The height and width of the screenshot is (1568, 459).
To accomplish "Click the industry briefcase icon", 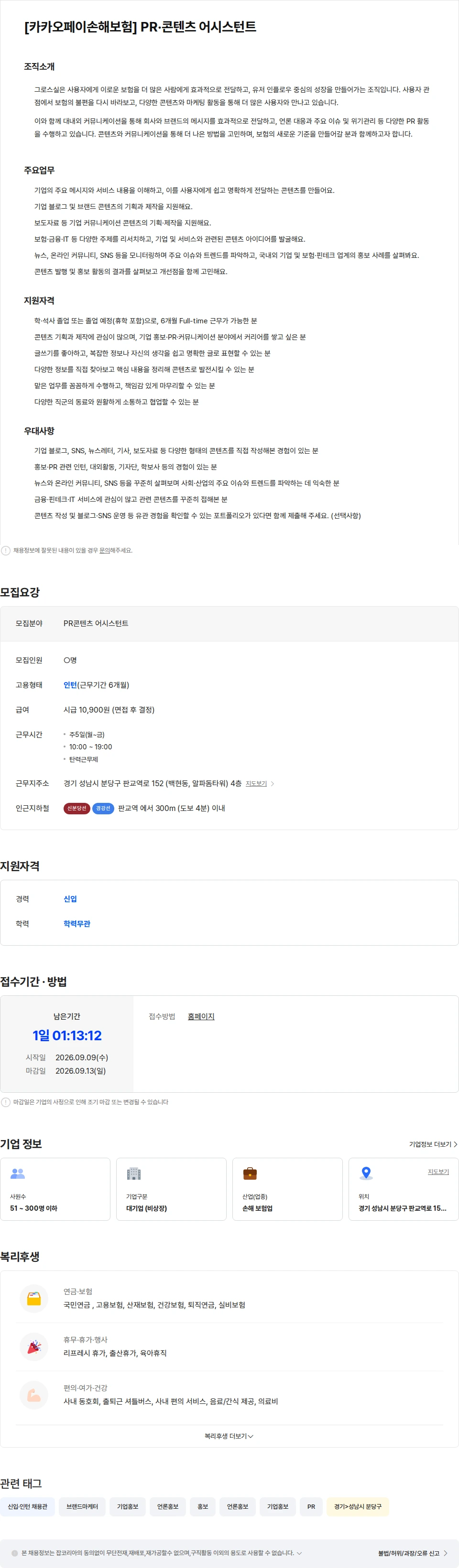I will (250, 1173).
